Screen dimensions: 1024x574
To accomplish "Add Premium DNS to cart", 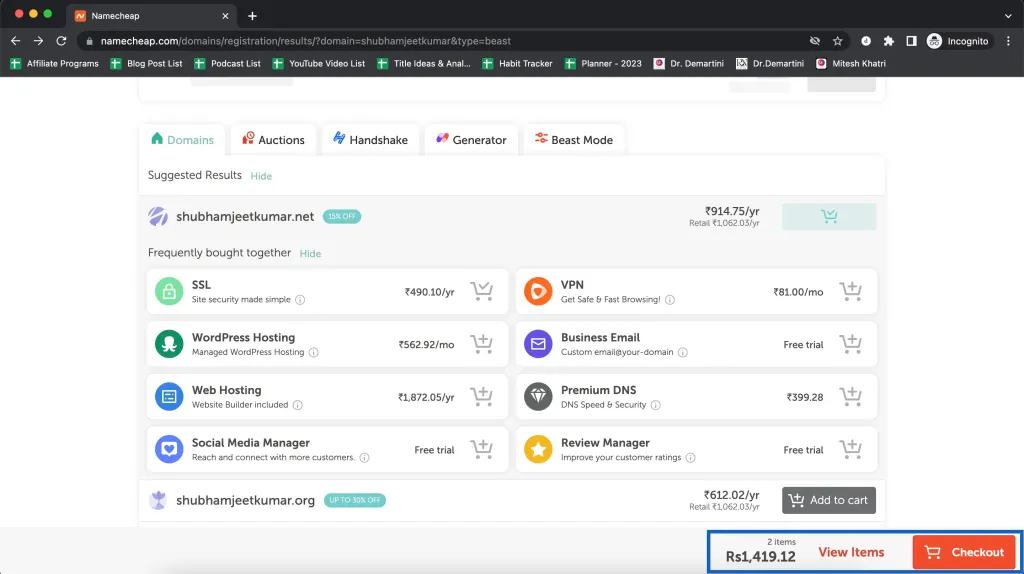I will click(x=850, y=396).
